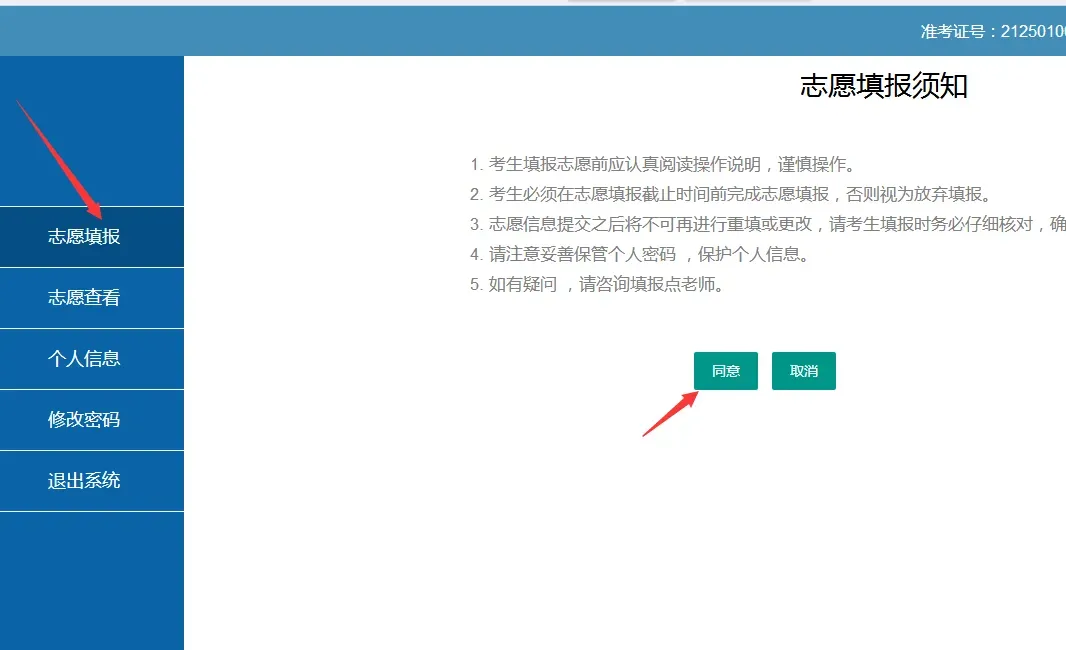Choose 退出系统 to log out
Viewport: 1066px width, 650px height.
92,481
